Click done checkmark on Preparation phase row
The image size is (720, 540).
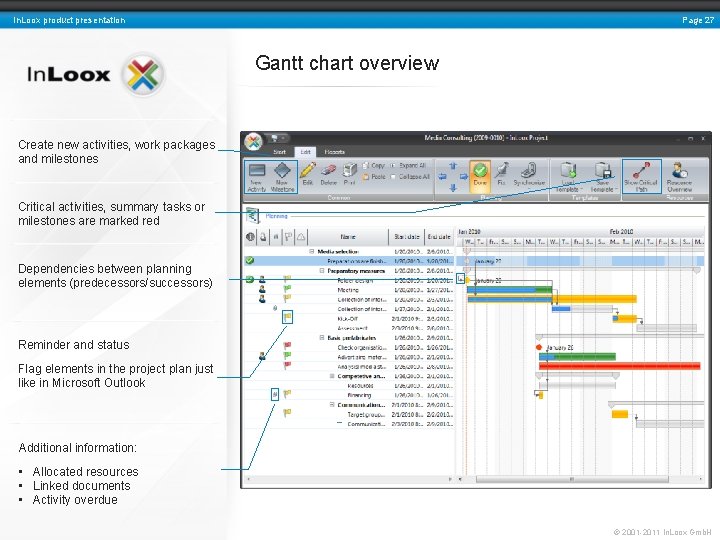250,261
